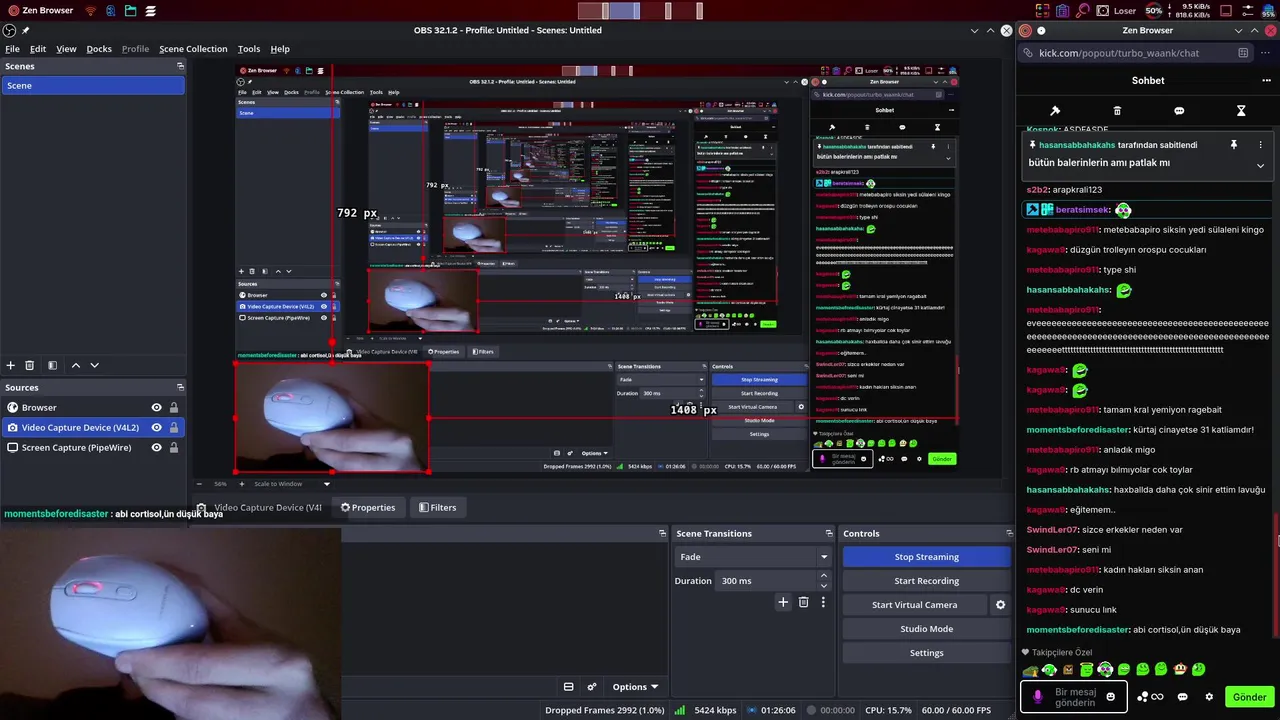Open the Tools menu
The image size is (1280, 720).
[249, 49]
